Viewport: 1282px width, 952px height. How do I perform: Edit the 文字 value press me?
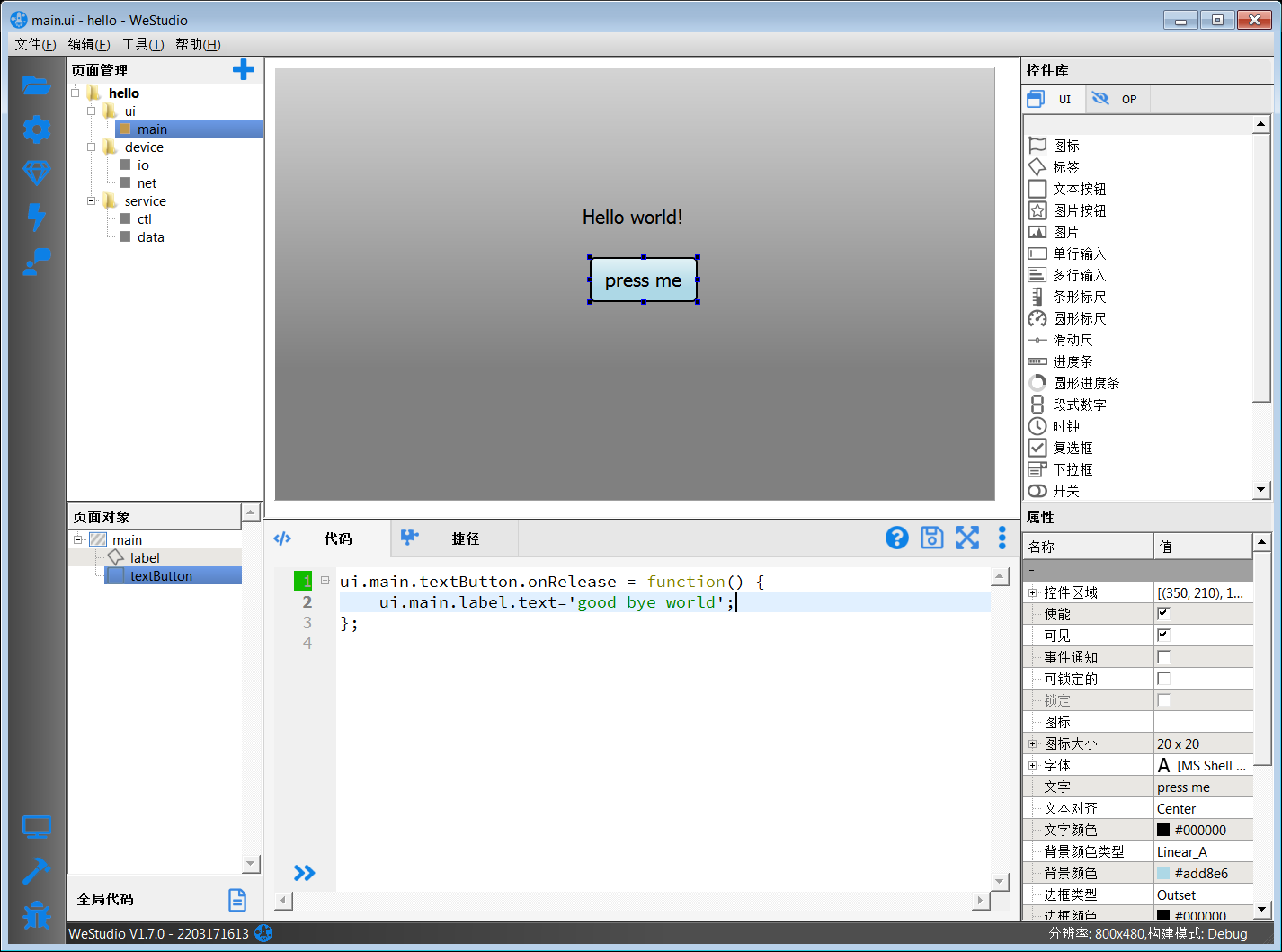coord(1203,787)
